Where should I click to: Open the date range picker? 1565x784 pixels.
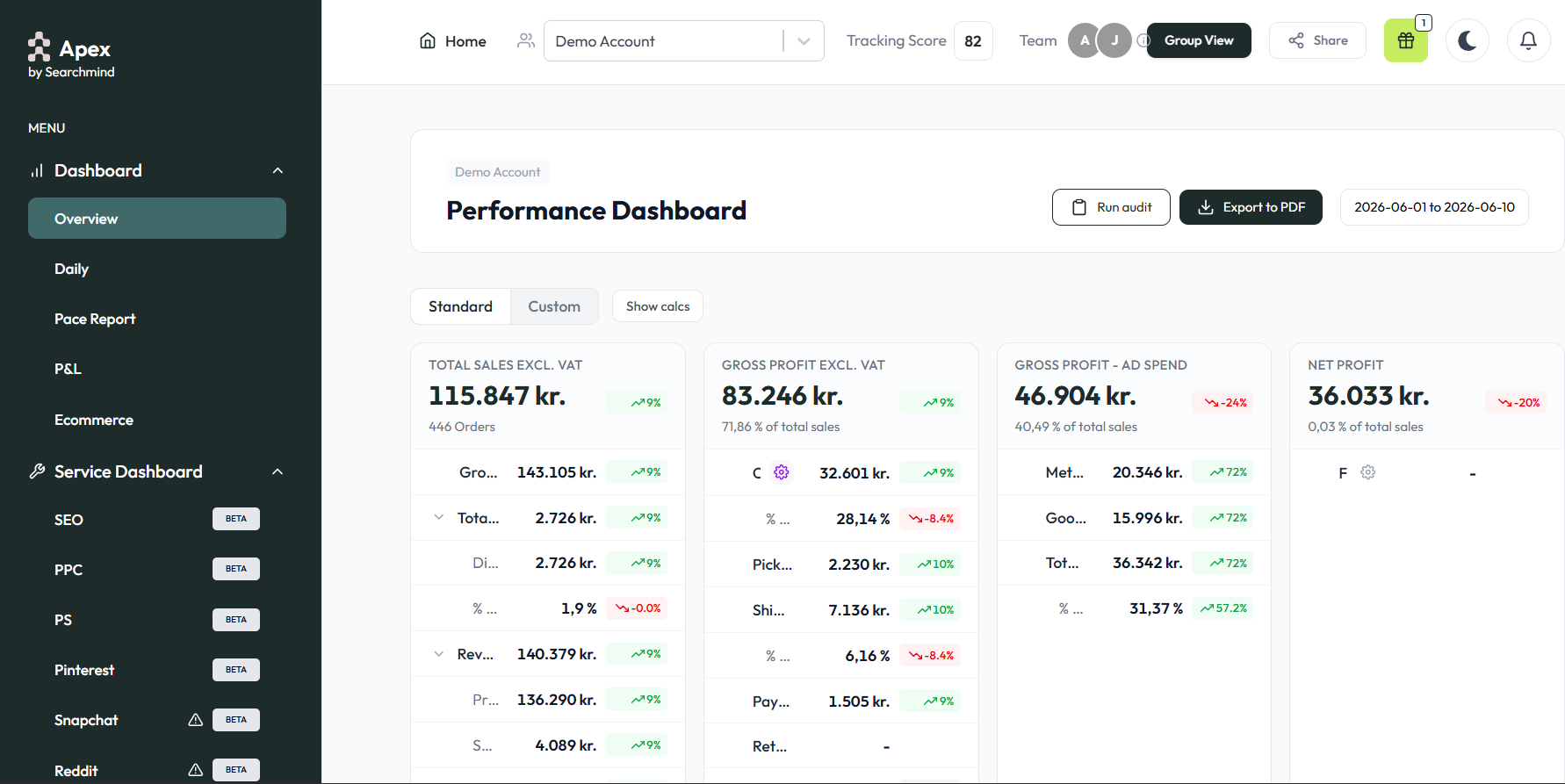coord(1434,207)
